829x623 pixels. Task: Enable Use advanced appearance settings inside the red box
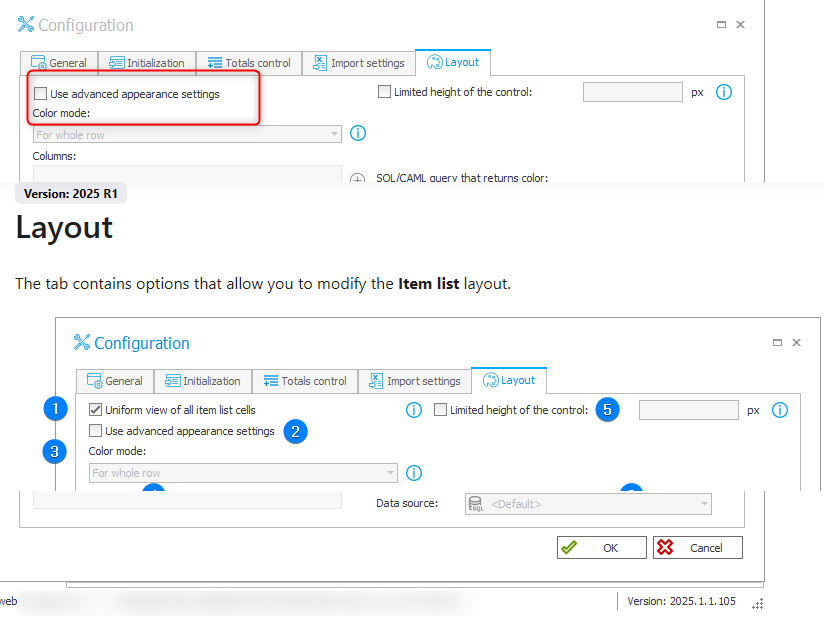point(40,94)
